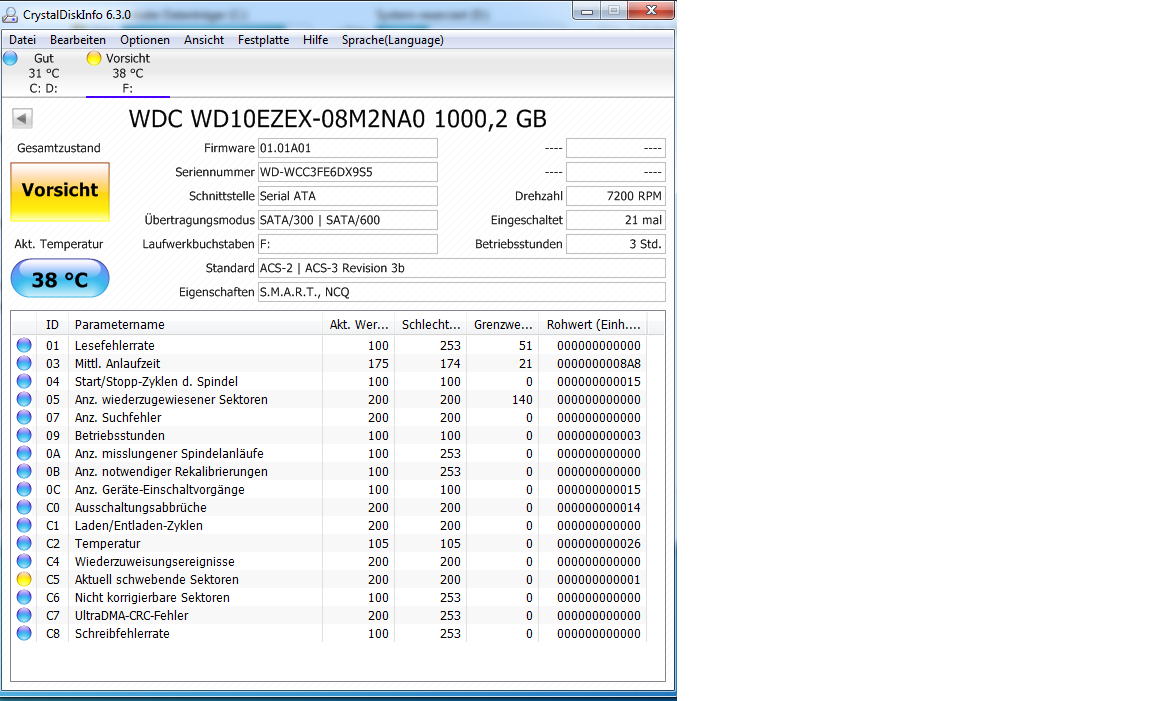1152x701 pixels.
Task: Click the Rohwert (Einh.... column header
Action: (593, 324)
